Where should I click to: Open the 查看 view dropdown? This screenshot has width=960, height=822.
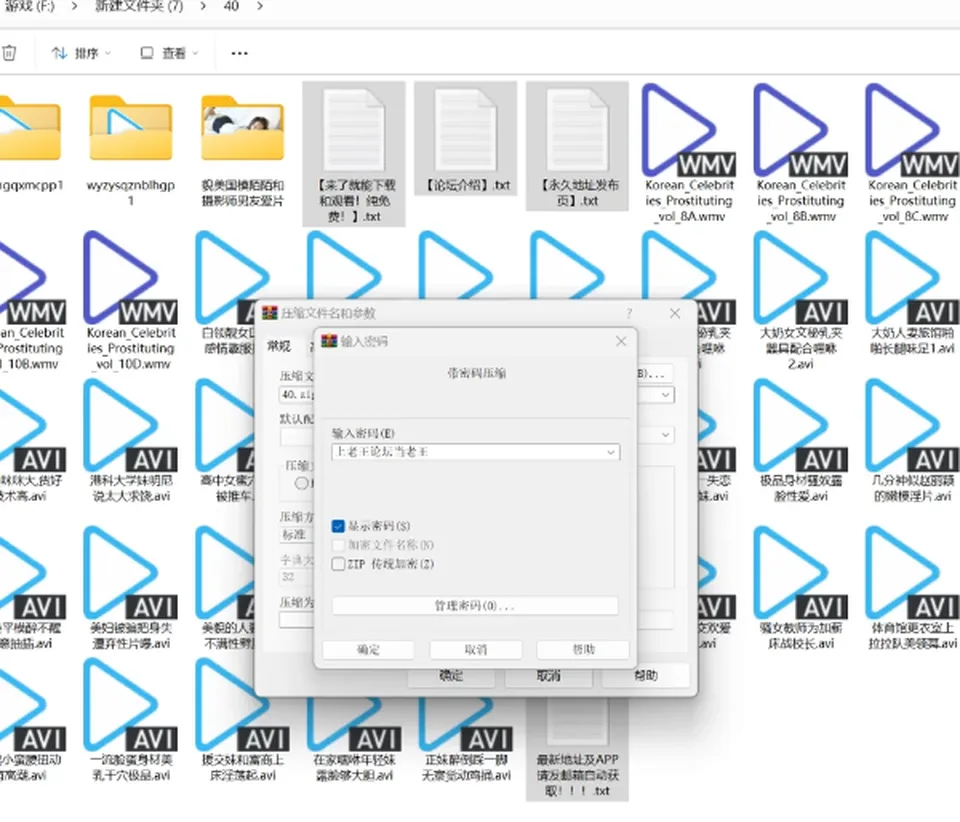point(170,53)
